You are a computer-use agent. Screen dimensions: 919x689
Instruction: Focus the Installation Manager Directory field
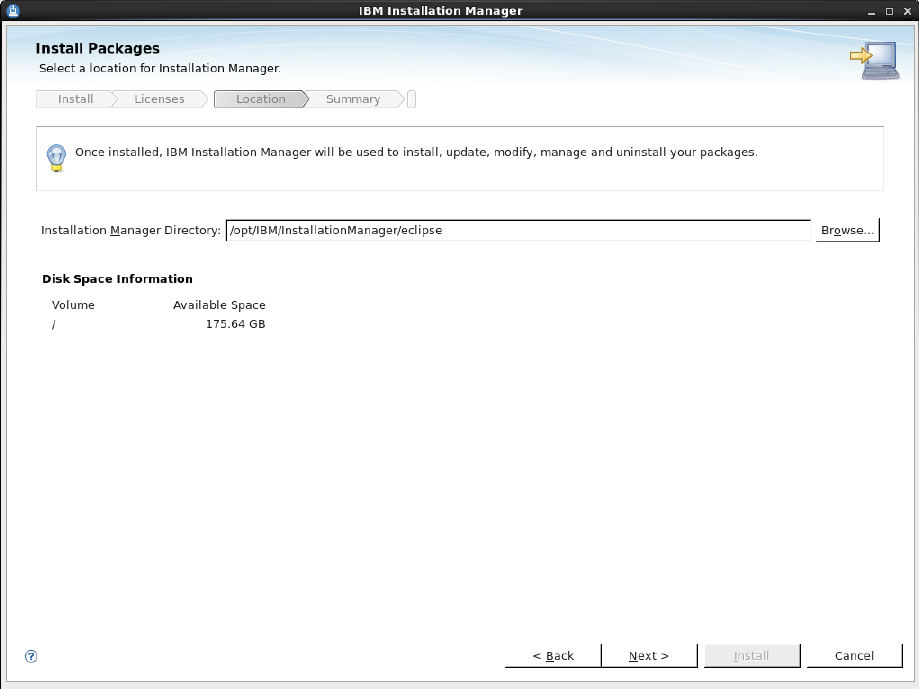[518, 230]
